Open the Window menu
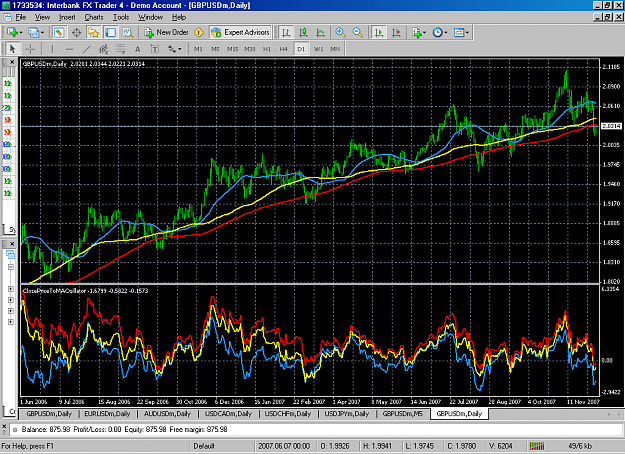625x454 pixels. pyautogui.click(x=150, y=17)
